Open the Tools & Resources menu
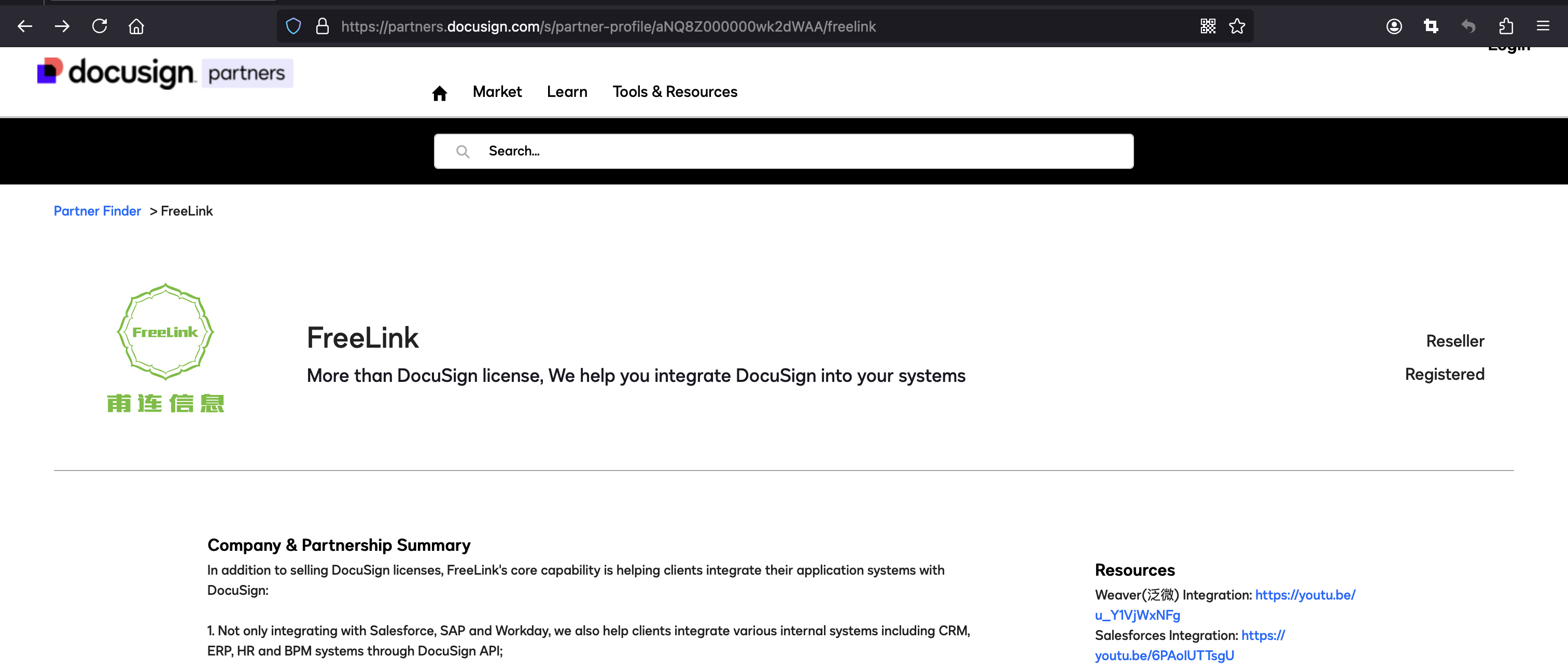1568x670 pixels. [675, 92]
